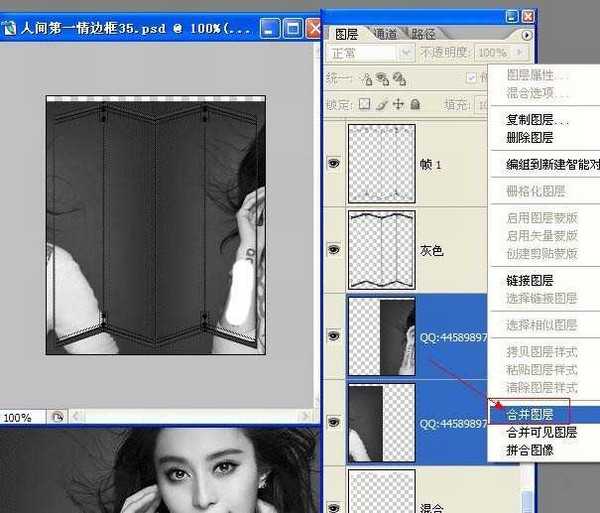Toggle visibility of the 灰色 layer
Screen dimensions: 600x513
click(x=334, y=250)
